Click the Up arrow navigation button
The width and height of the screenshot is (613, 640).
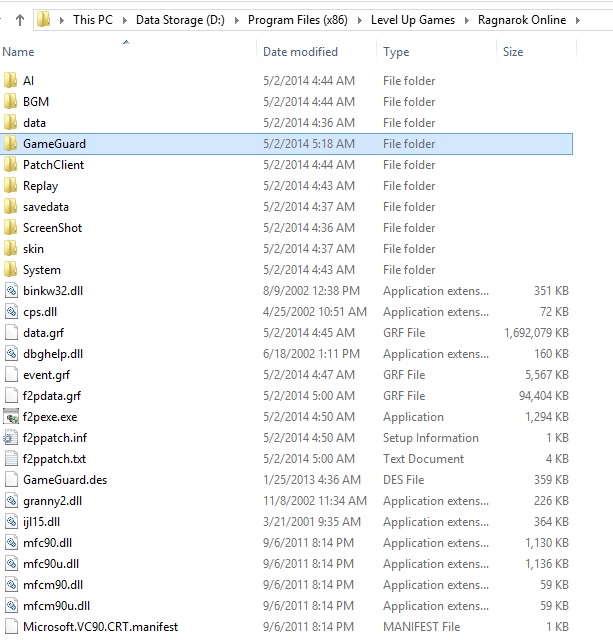tap(20, 20)
